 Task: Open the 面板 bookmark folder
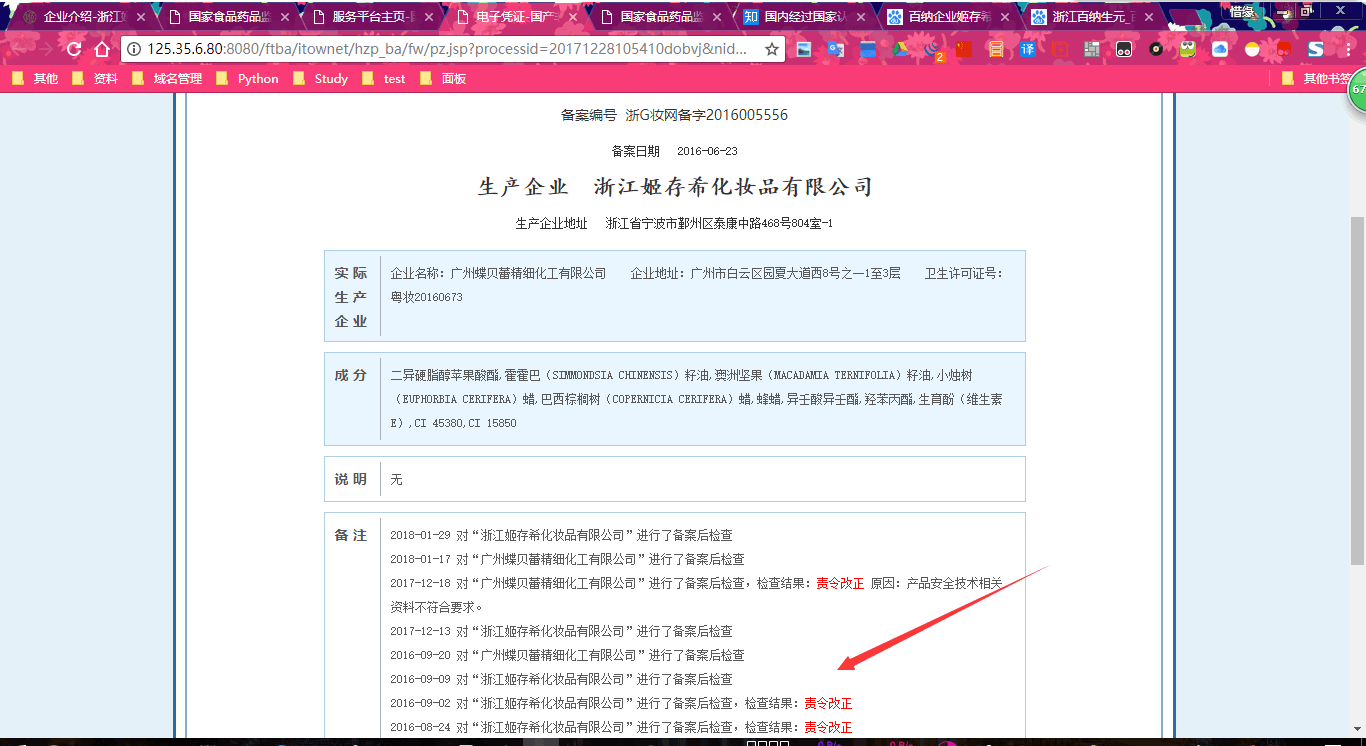coord(444,79)
